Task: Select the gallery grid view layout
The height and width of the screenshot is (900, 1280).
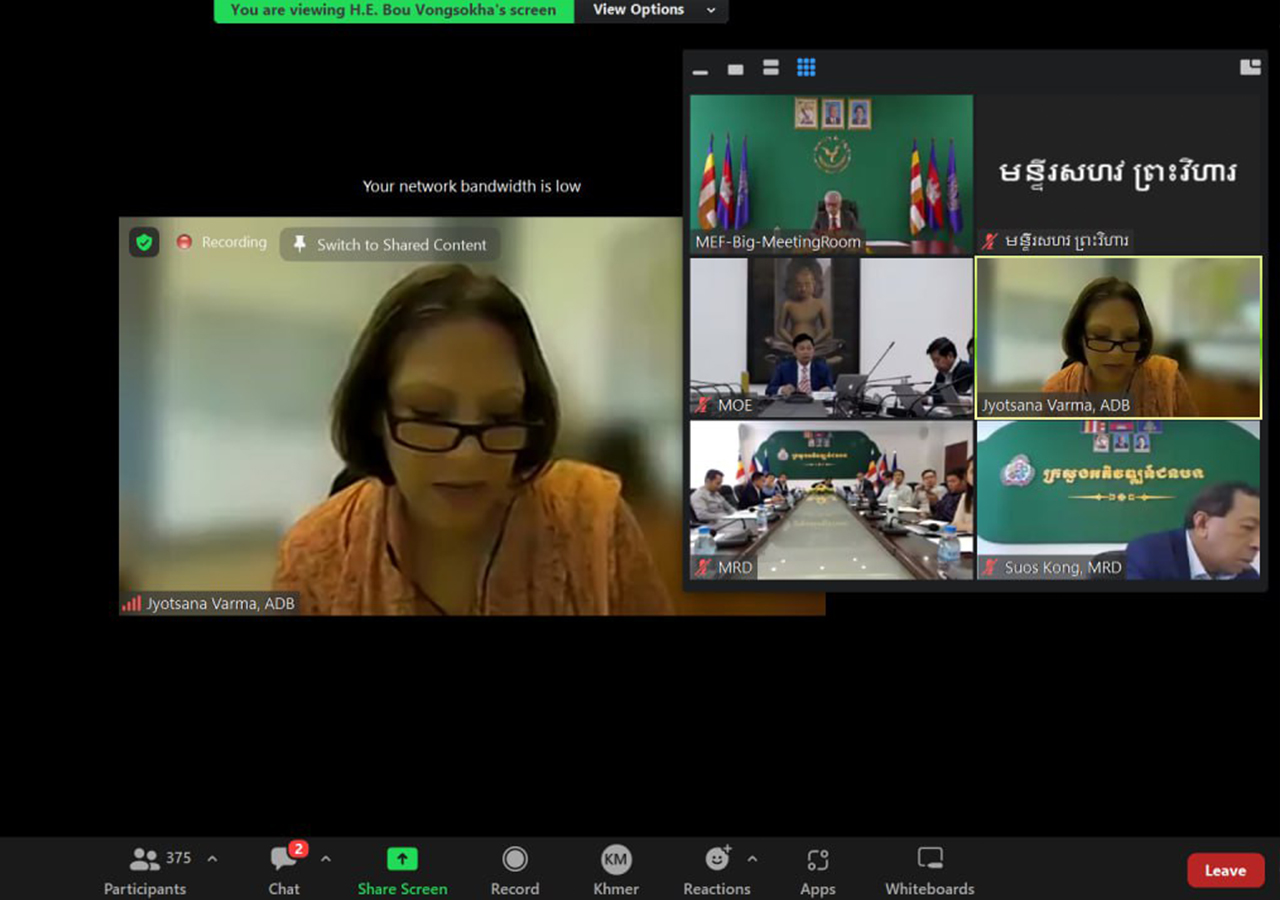Action: point(806,68)
